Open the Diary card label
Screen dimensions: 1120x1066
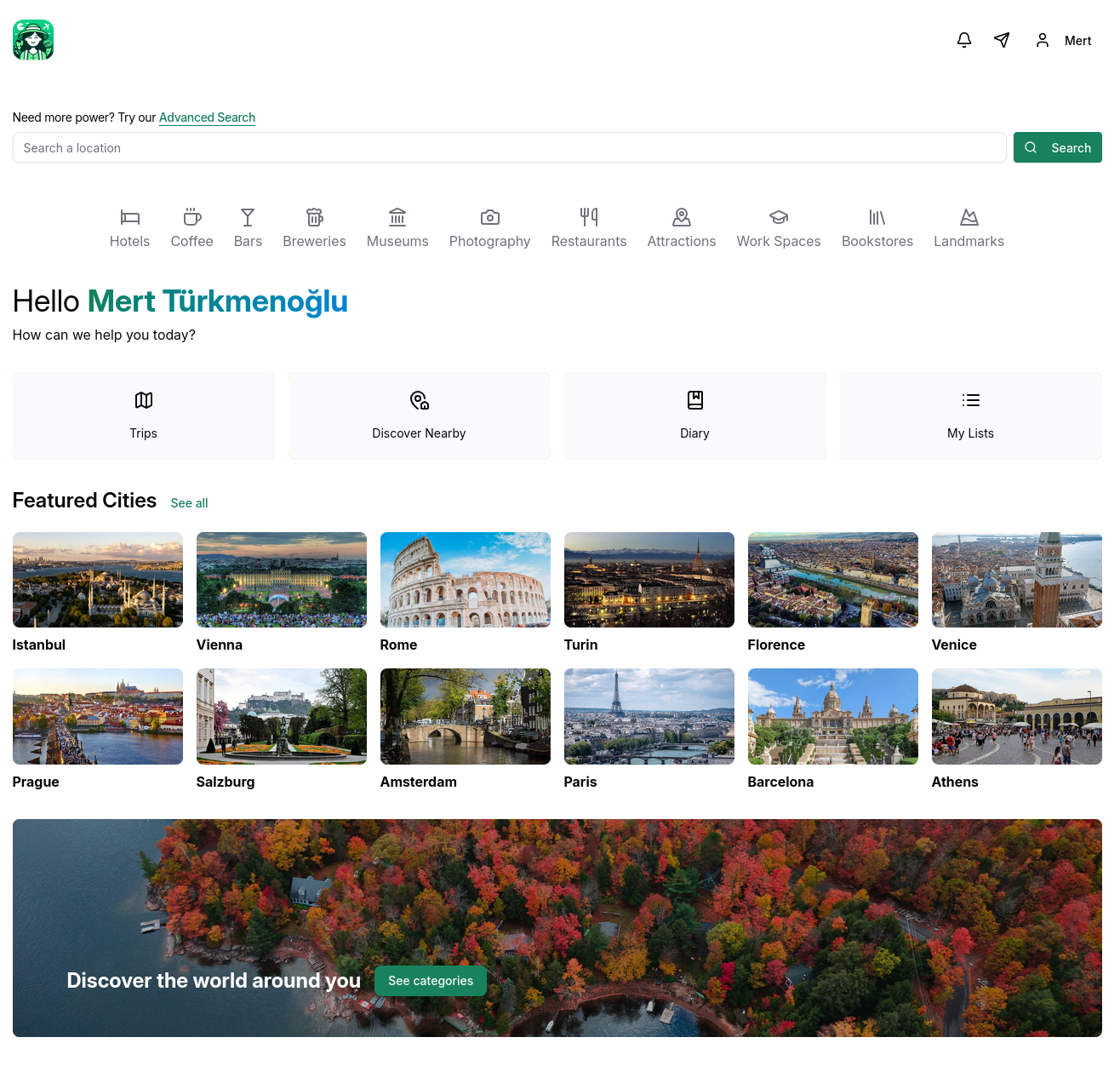tap(695, 433)
